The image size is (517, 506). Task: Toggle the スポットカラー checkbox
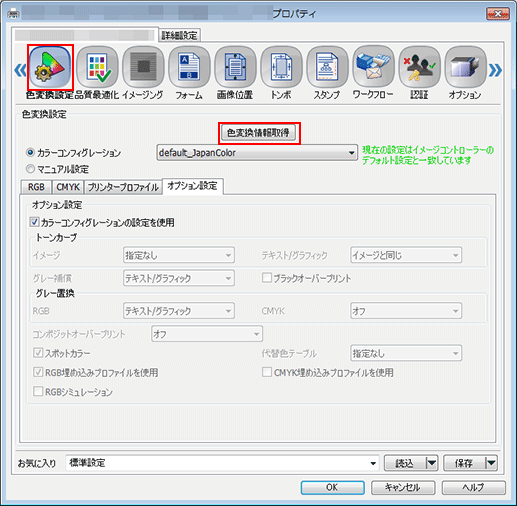[x=38, y=353]
